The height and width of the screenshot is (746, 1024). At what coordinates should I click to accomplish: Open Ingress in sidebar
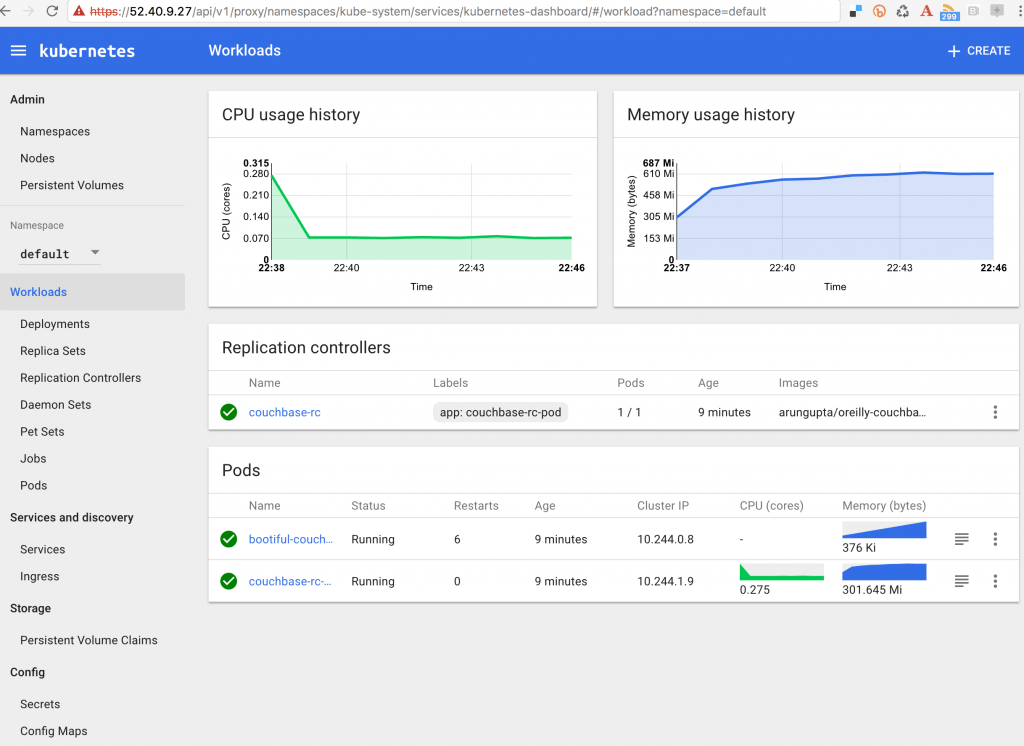pos(40,576)
